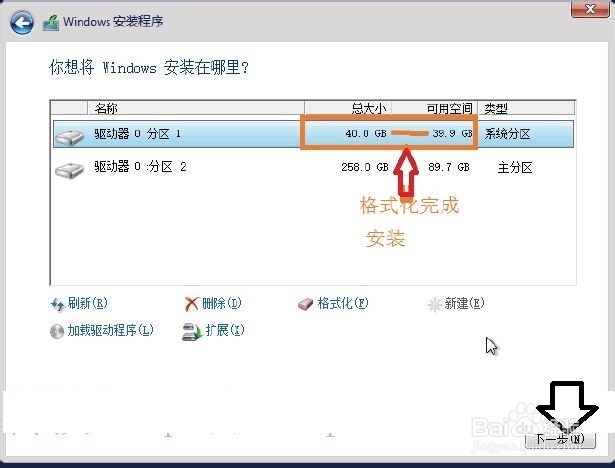
Task: Format partition via 格式化(F) link
Action: (x=343, y=303)
